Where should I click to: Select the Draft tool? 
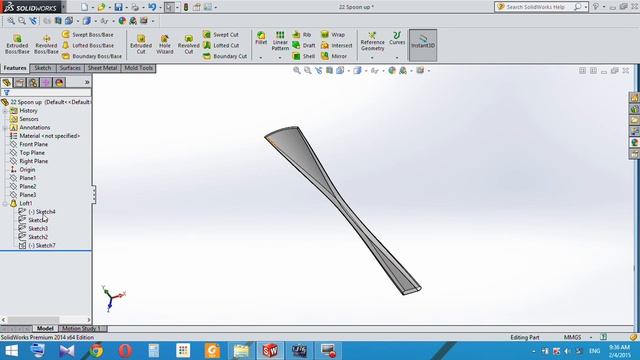coord(304,45)
